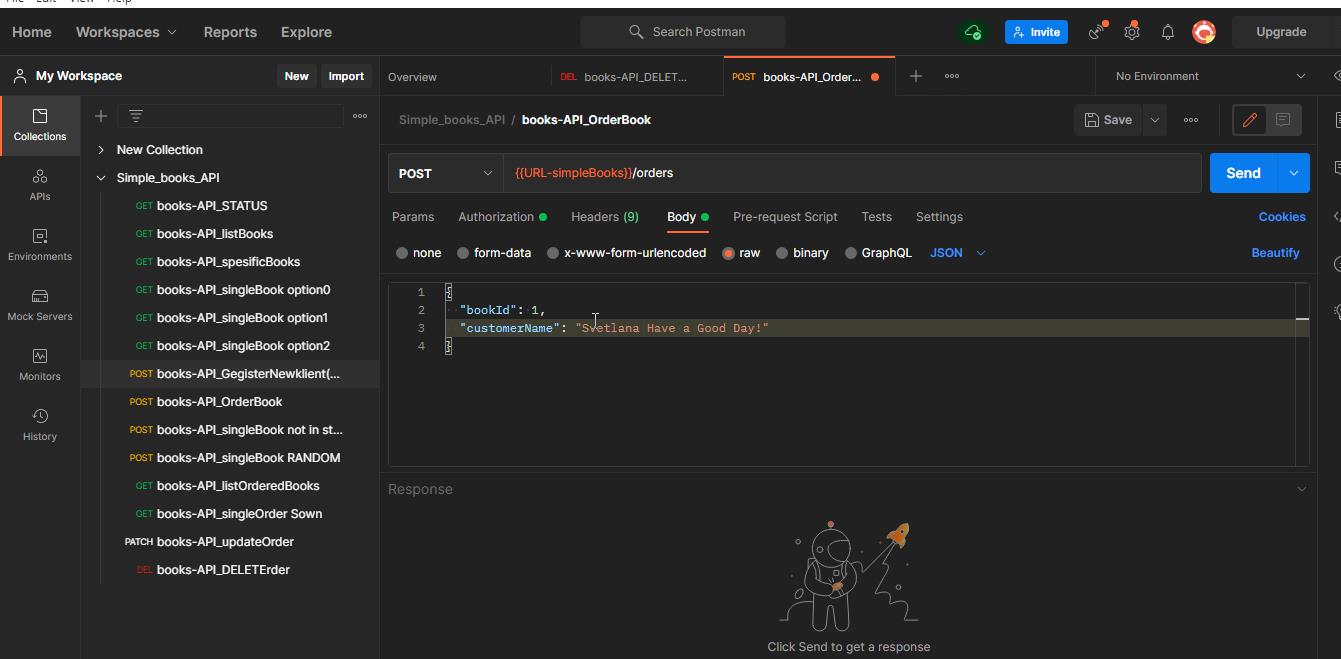Switch to the Authorization tab
The width and height of the screenshot is (1341, 659).
pyautogui.click(x=502, y=217)
